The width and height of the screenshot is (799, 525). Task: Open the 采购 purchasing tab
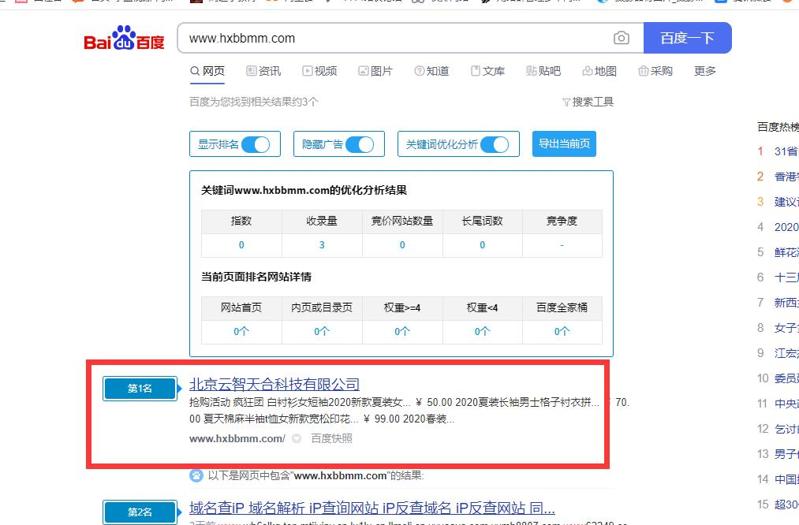click(655, 71)
